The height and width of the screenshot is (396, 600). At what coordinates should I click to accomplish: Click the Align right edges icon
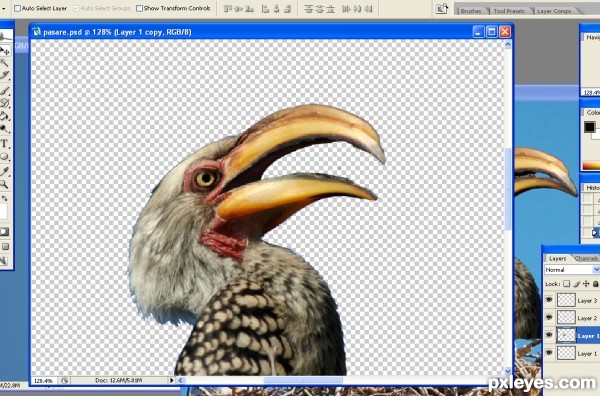288,8
